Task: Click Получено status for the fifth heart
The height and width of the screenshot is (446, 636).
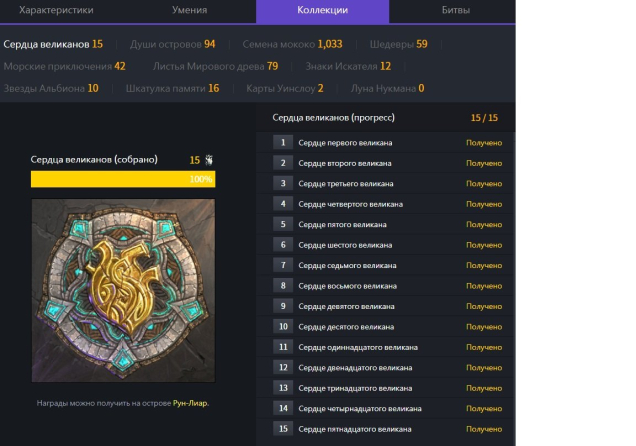Action: 484,225
